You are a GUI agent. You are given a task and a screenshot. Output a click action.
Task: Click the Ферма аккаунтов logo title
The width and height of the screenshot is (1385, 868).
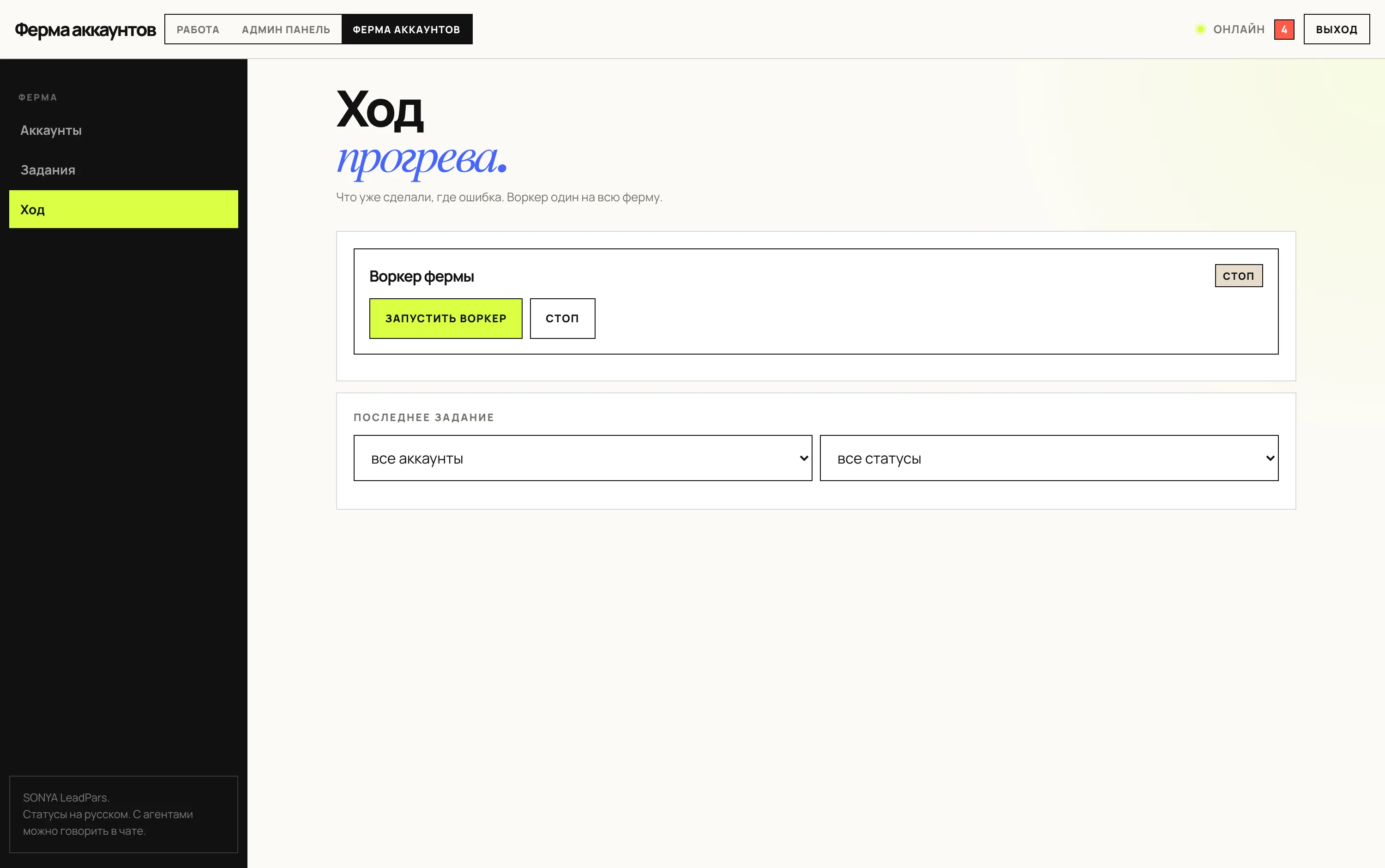click(x=85, y=30)
